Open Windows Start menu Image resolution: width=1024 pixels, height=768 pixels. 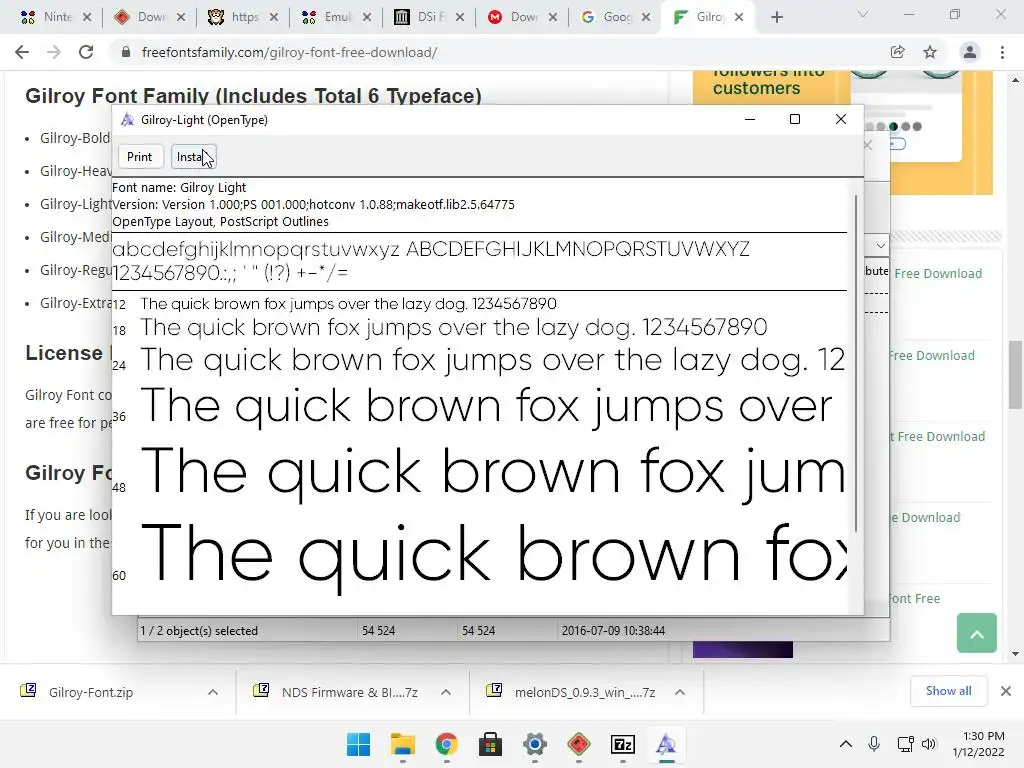pos(359,744)
